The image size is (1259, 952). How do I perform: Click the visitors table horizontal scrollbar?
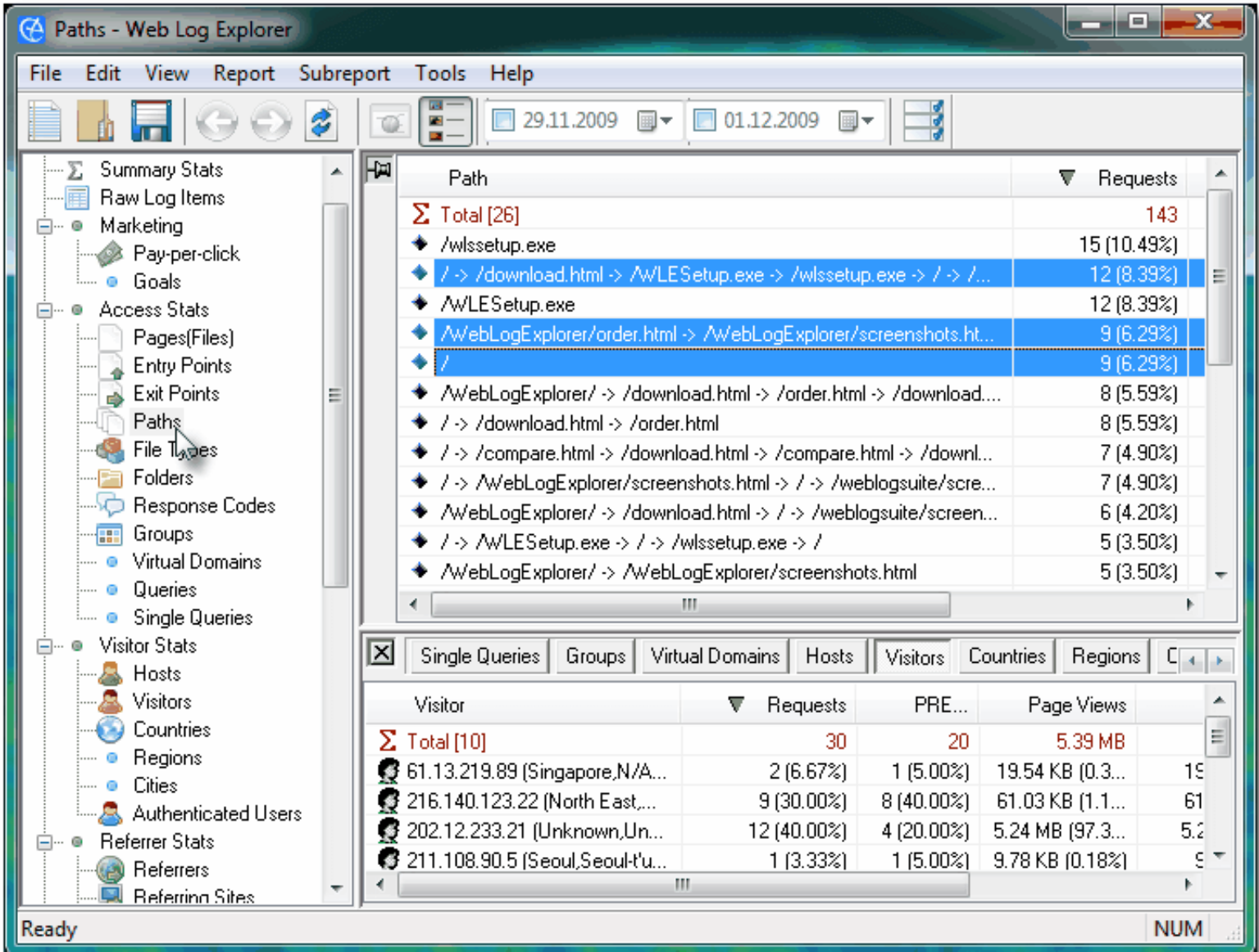683,885
